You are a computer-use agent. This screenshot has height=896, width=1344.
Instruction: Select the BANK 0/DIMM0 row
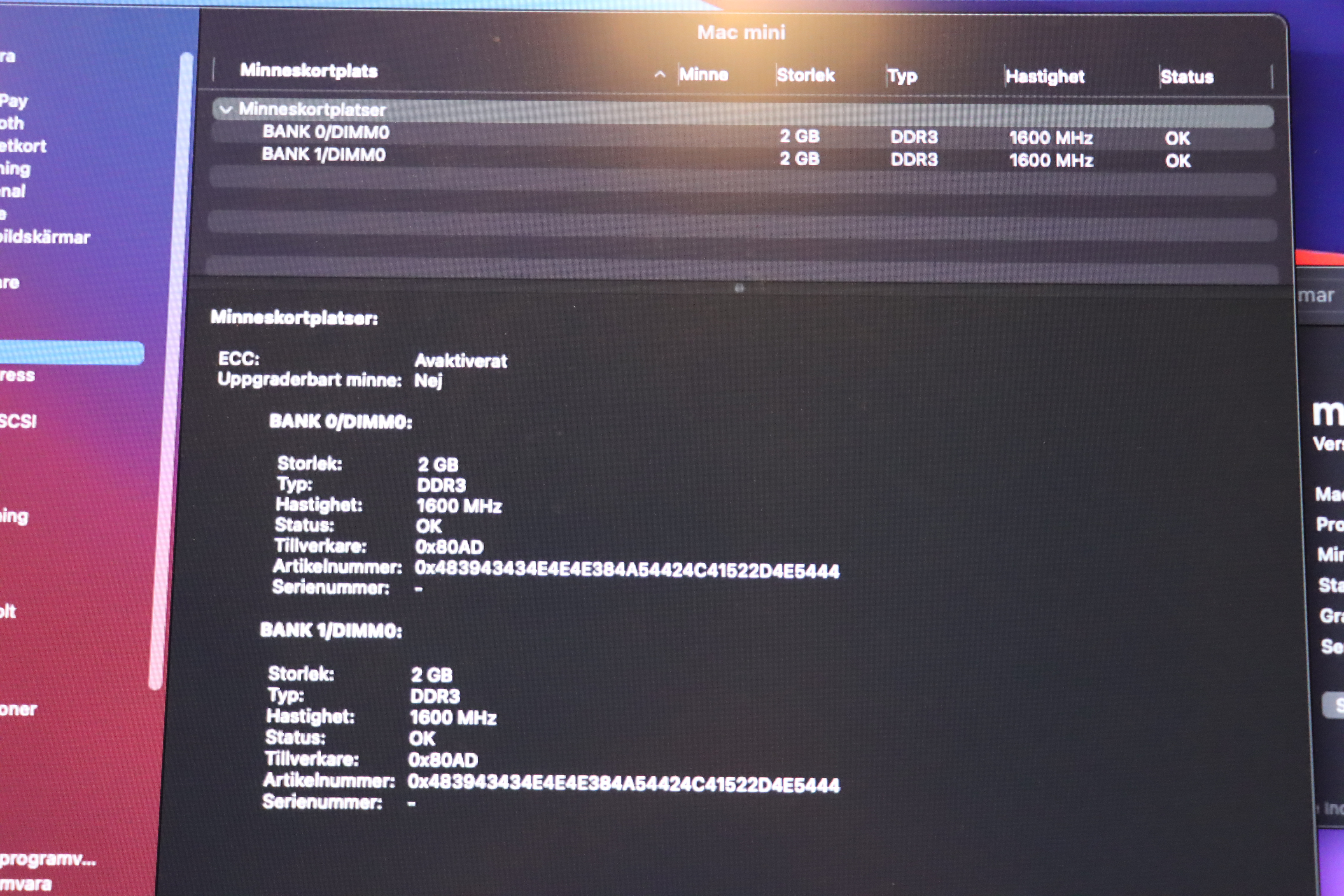coord(326,132)
